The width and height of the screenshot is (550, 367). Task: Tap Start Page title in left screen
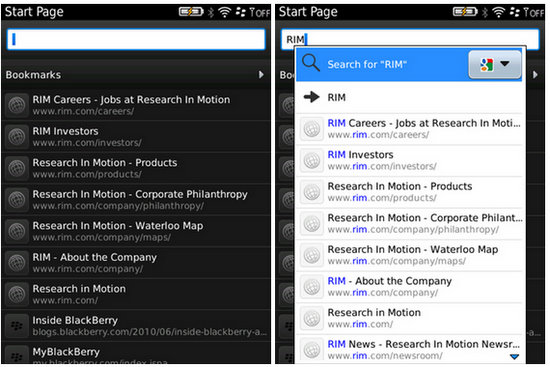pos(34,12)
